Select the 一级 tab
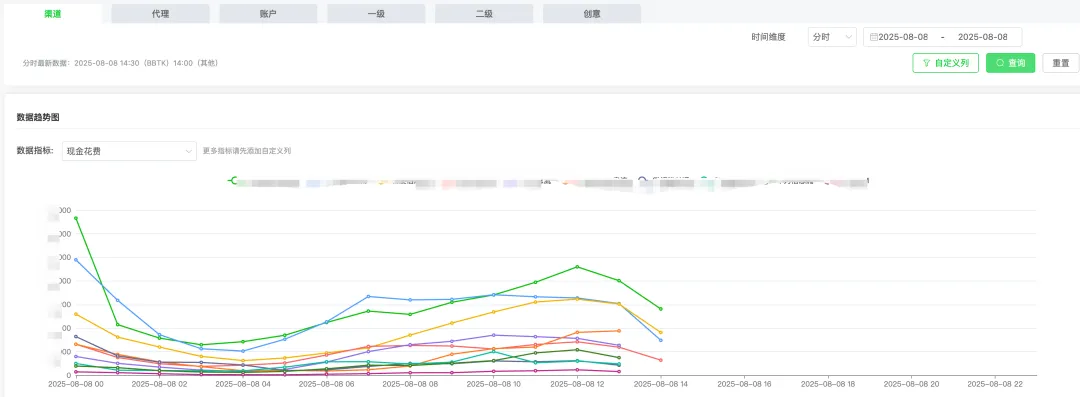Viewport: 1080px width, 397px height. (376, 14)
